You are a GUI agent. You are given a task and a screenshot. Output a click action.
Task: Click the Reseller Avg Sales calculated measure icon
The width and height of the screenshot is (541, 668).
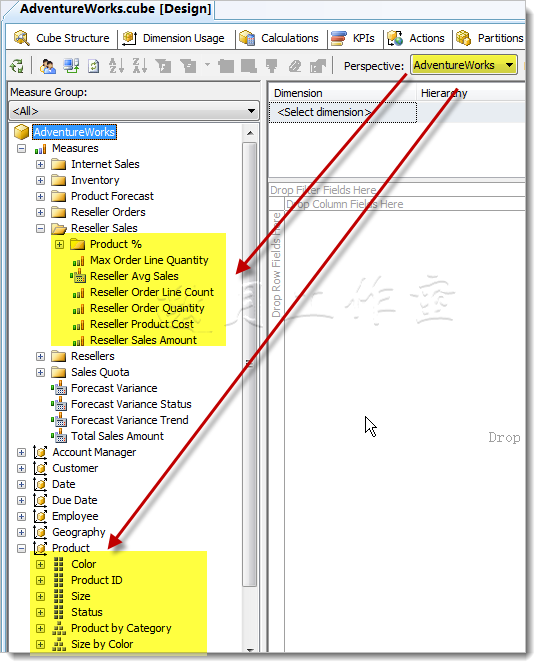pyautogui.click(x=78, y=276)
